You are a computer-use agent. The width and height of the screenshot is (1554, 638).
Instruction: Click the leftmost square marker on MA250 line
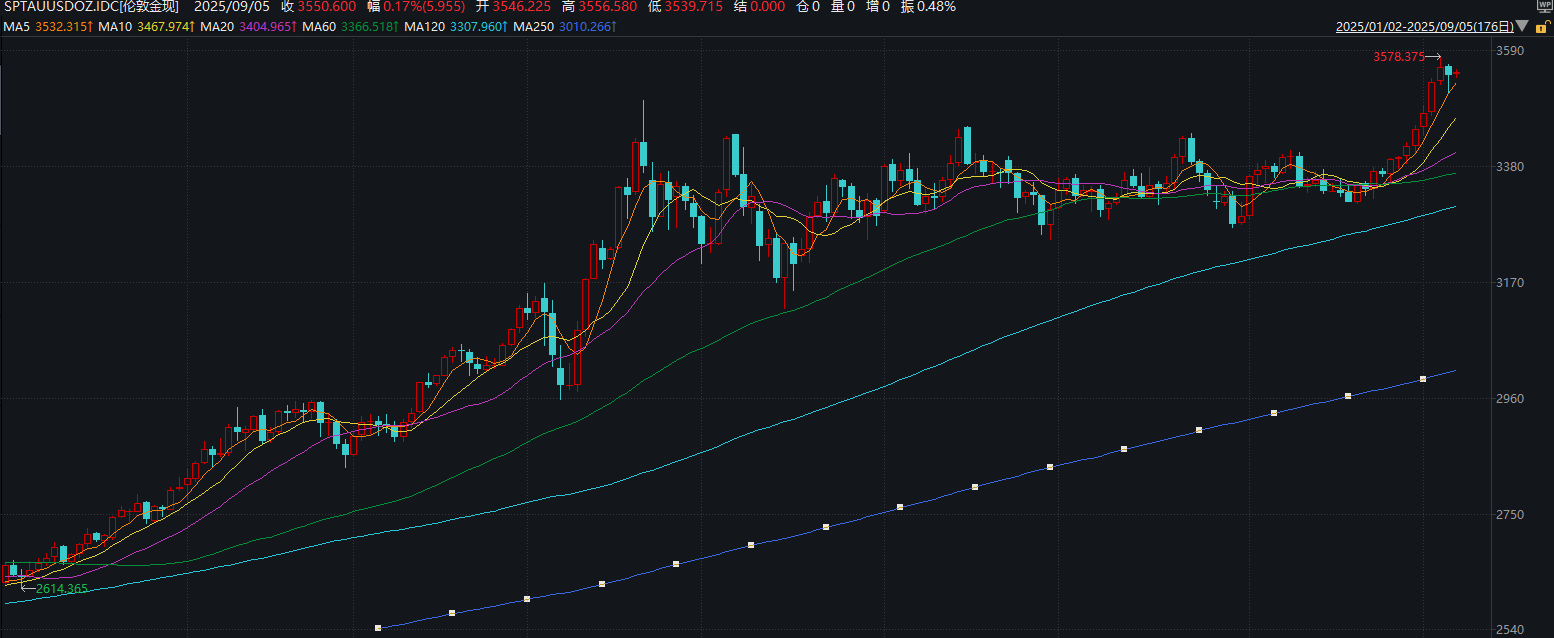pyautogui.click(x=378, y=628)
